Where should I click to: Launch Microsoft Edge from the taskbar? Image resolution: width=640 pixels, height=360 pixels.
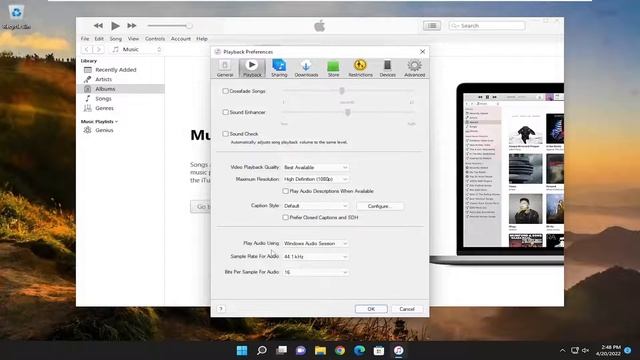point(360,350)
